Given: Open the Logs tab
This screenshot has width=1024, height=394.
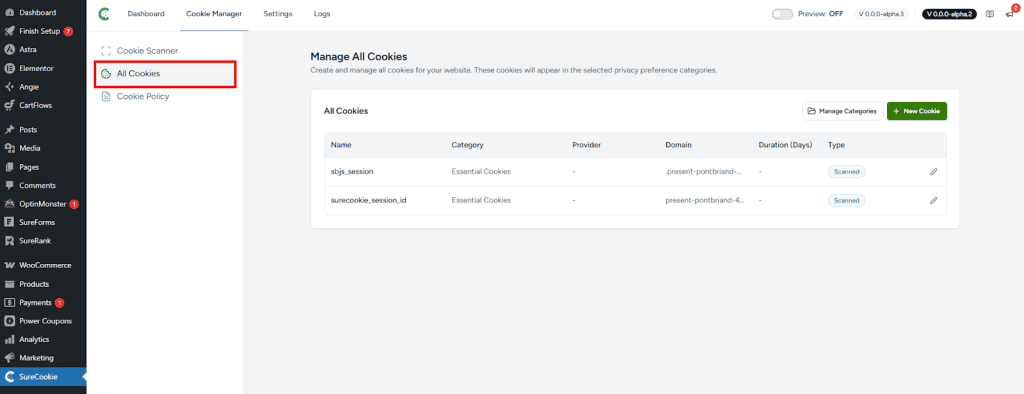Looking at the screenshot, I should (x=322, y=14).
